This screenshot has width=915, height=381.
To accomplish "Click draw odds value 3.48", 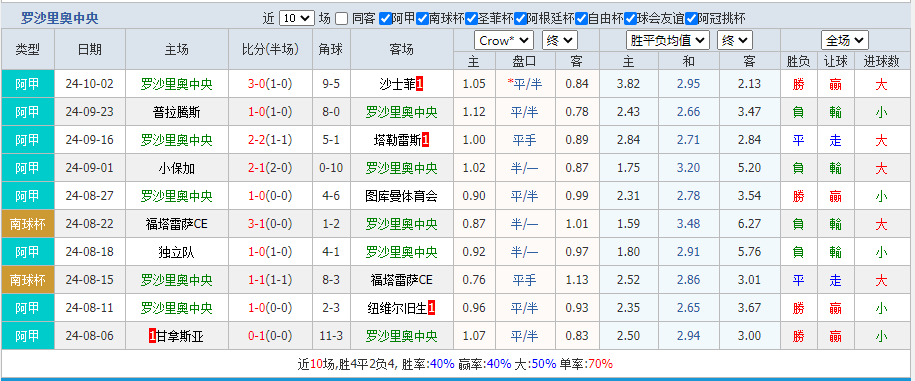I will pyautogui.click(x=689, y=224).
